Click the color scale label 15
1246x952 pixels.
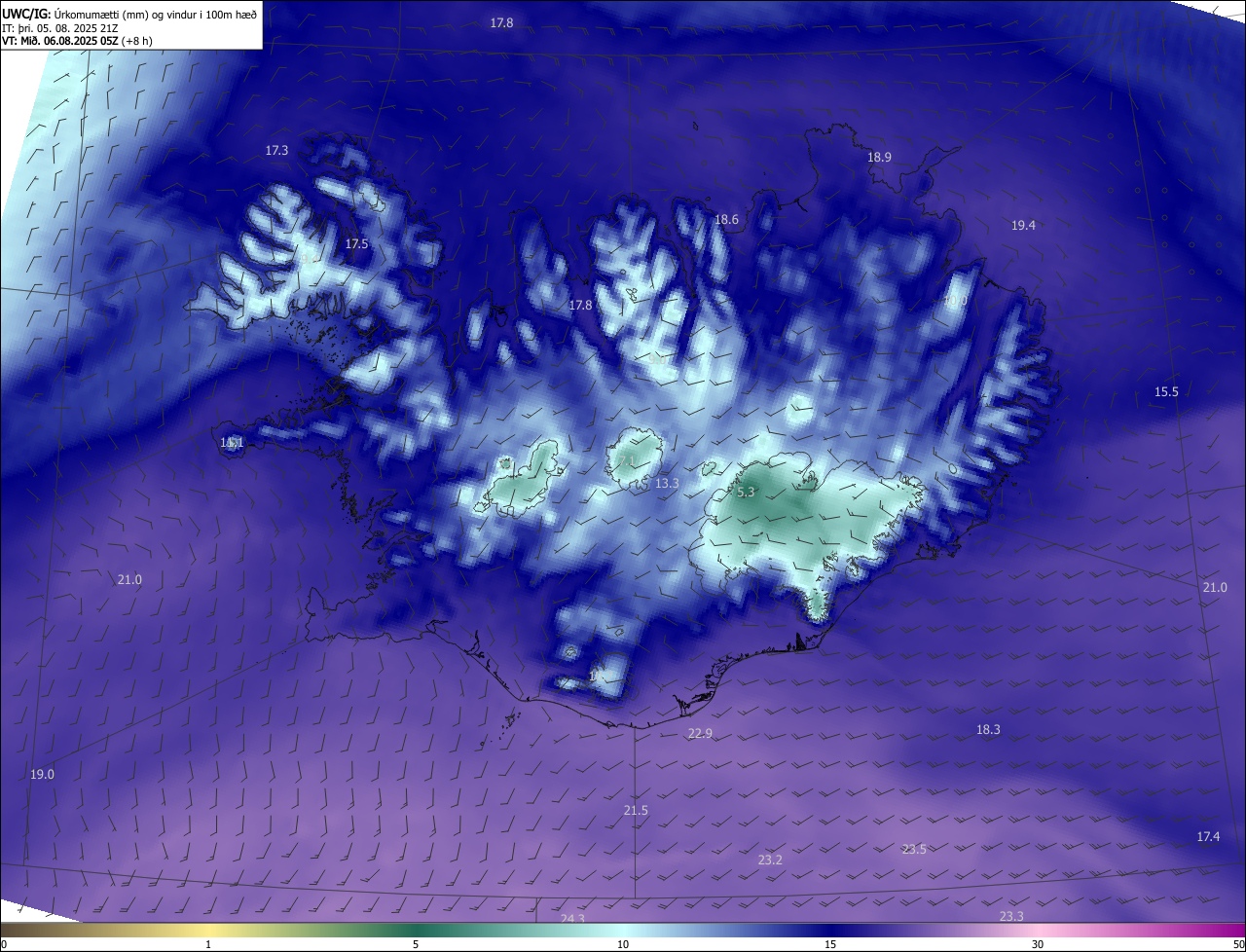click(x=830, y=944)
